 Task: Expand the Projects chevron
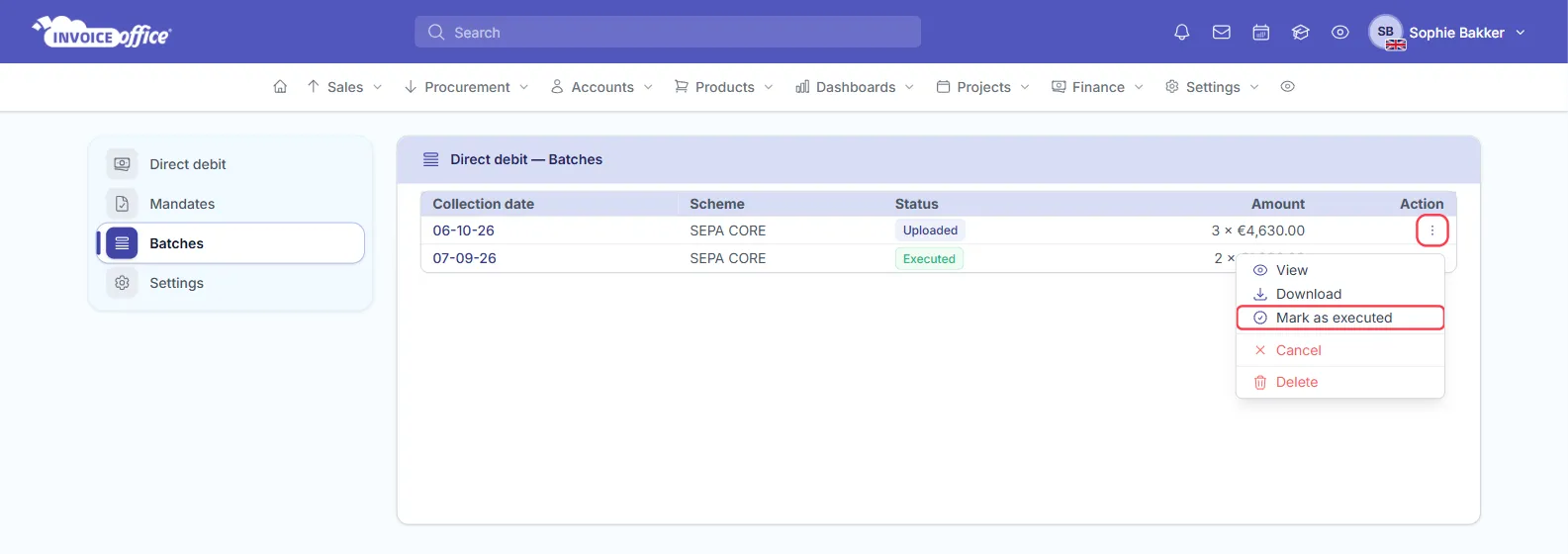[1025, 87]
